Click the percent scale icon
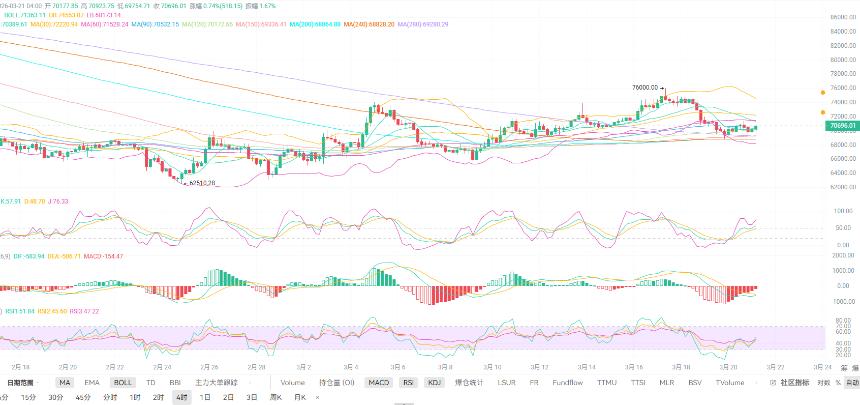Viewport: 860px width, 405px height. coord(838,382)
